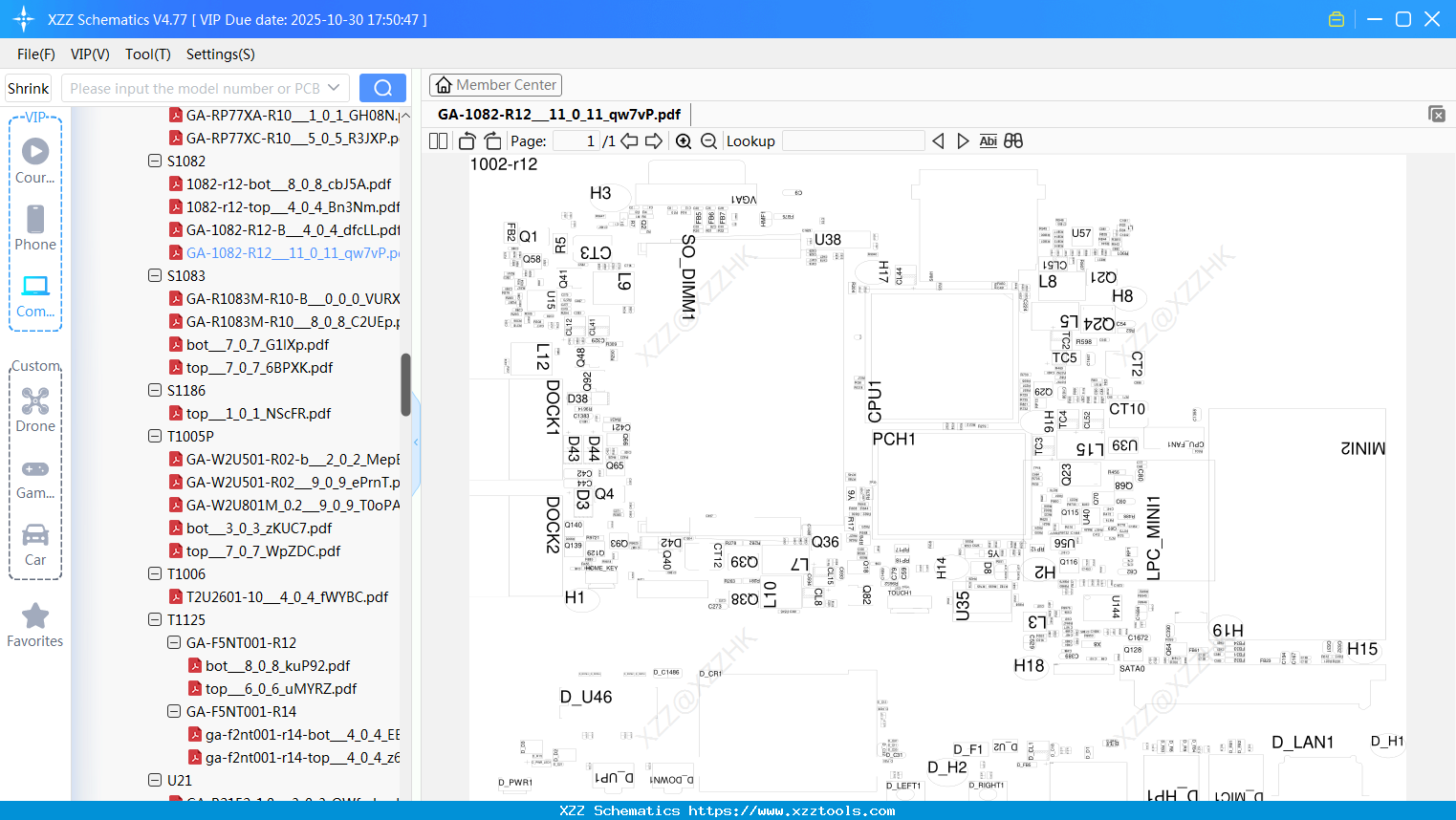Select the Phone category icon
Screen dimensions: 1456x820
[x=35, y=227]
